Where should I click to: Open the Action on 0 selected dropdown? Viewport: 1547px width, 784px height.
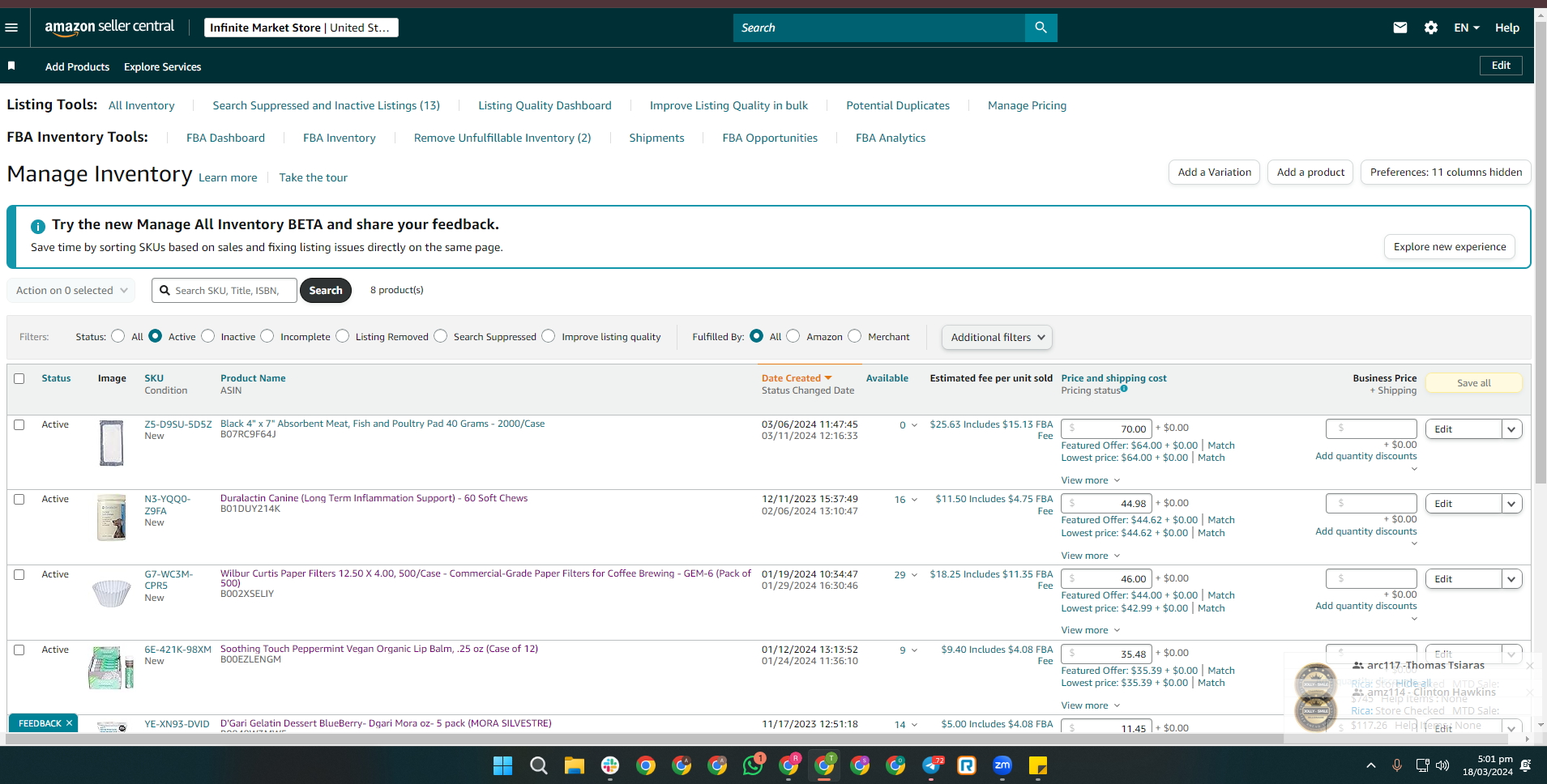pos(71,290)
